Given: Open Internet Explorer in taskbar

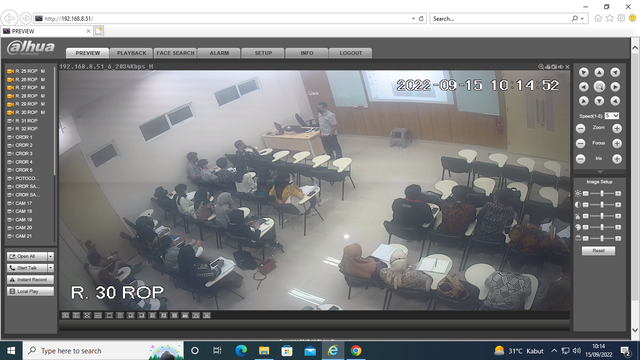Looking at the screenshot, I should 333,351.
